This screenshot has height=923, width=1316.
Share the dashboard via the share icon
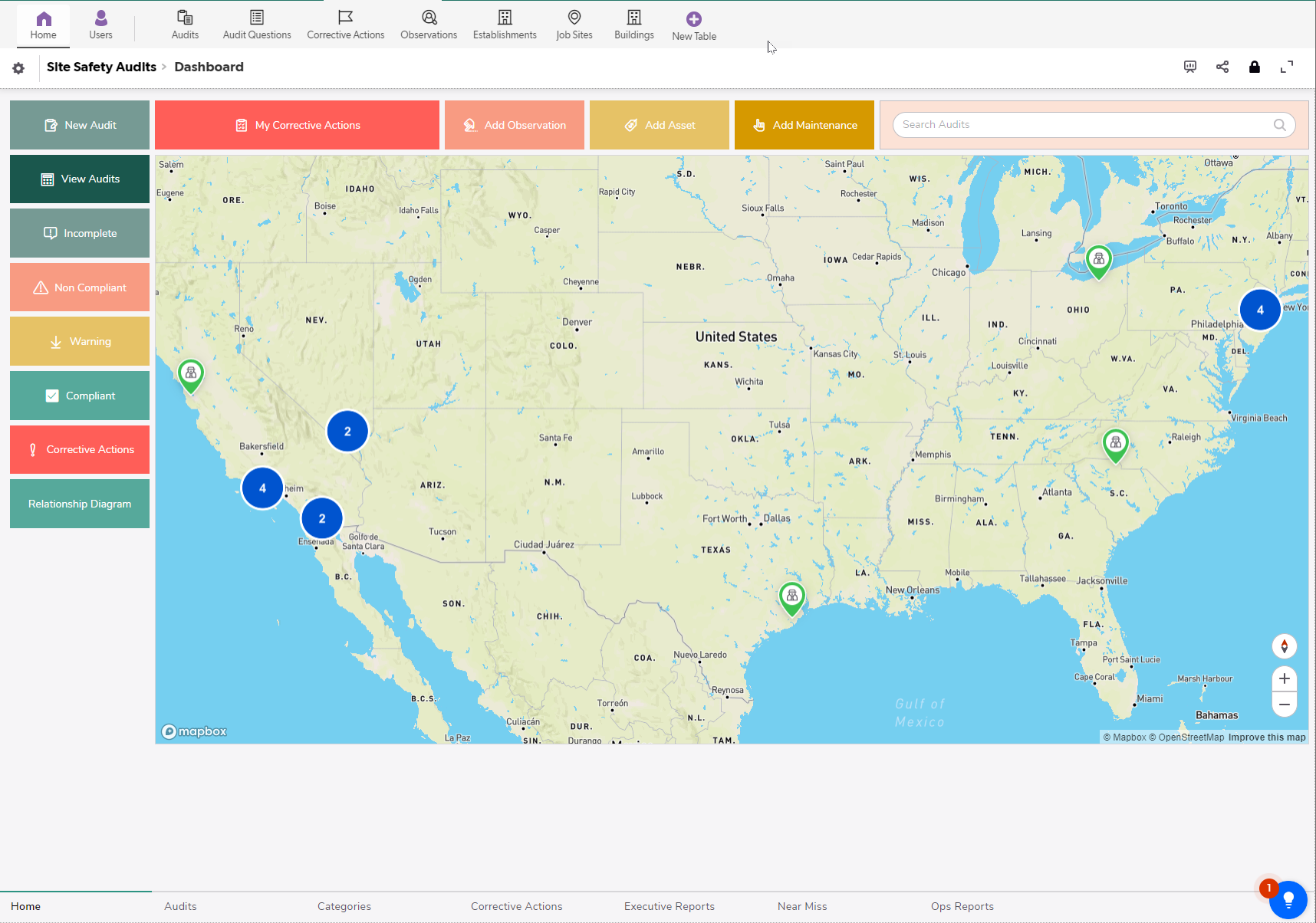pos(1222,67)
